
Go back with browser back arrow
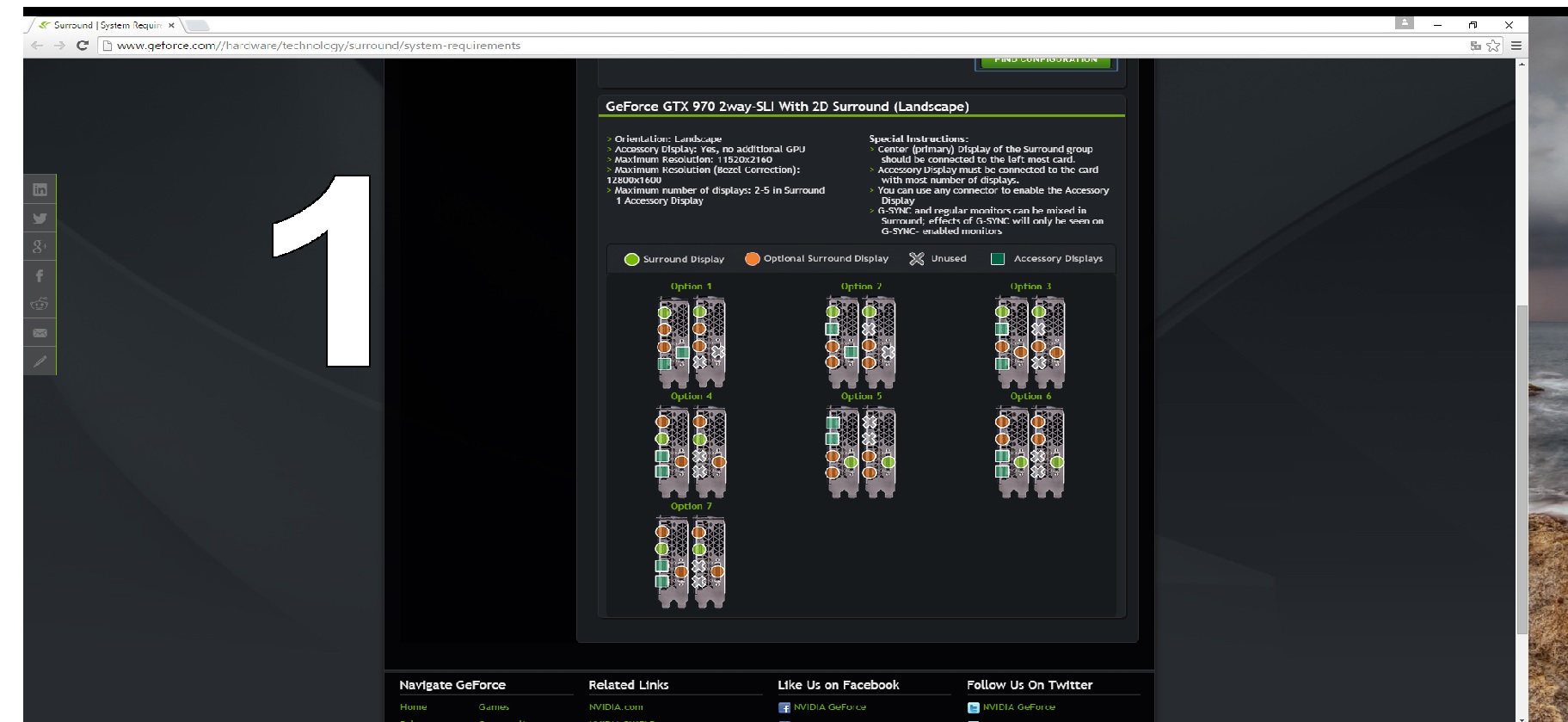(x=37, y=46)
